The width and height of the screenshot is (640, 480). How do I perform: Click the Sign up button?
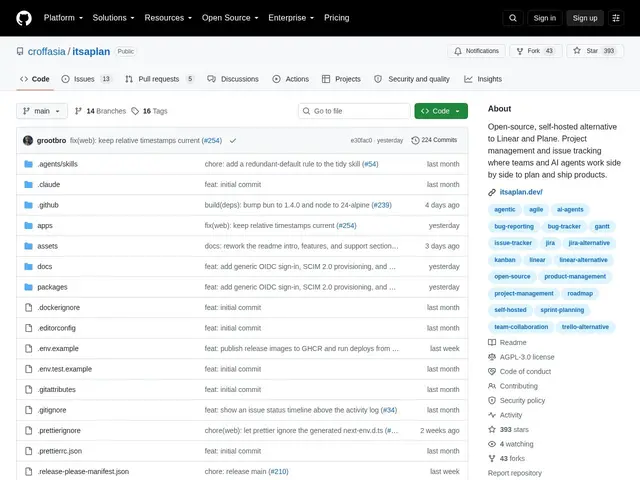point(584,18)
